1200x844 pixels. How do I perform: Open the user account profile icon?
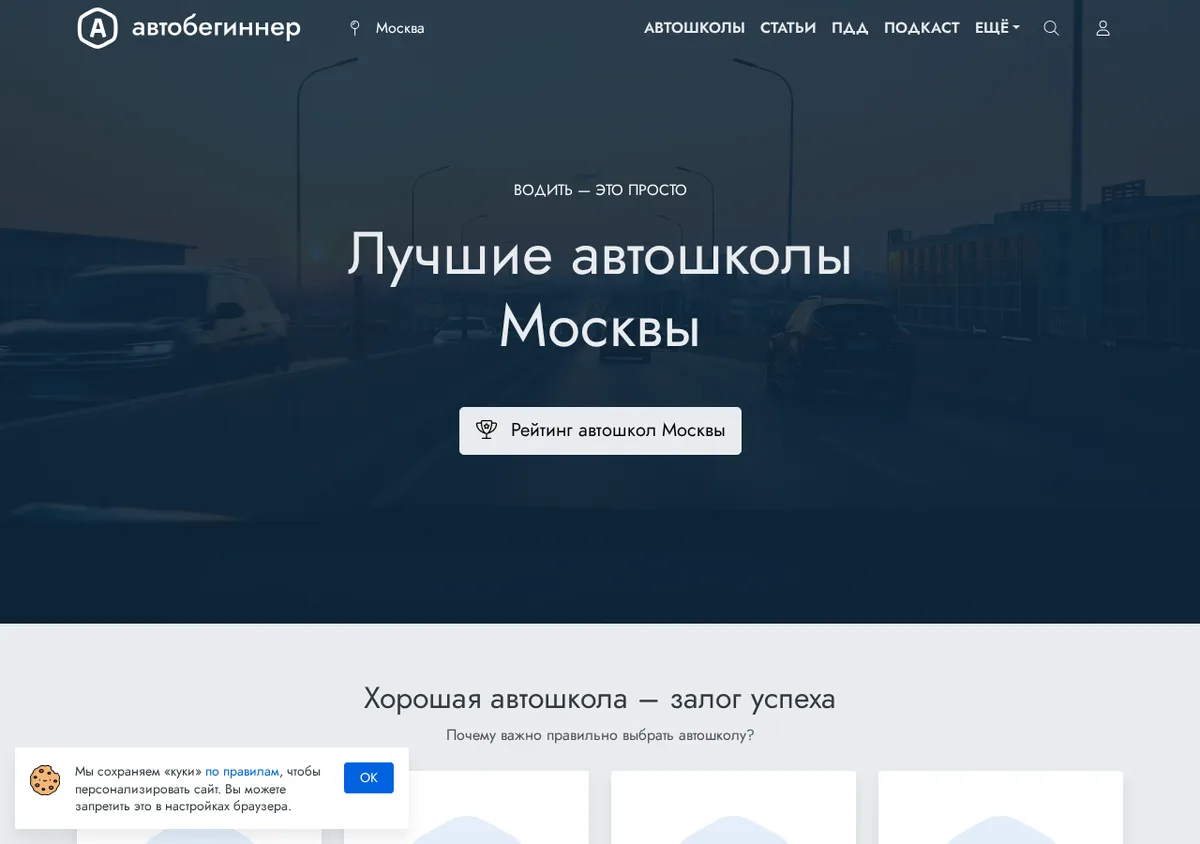(x=1103, y=28)
